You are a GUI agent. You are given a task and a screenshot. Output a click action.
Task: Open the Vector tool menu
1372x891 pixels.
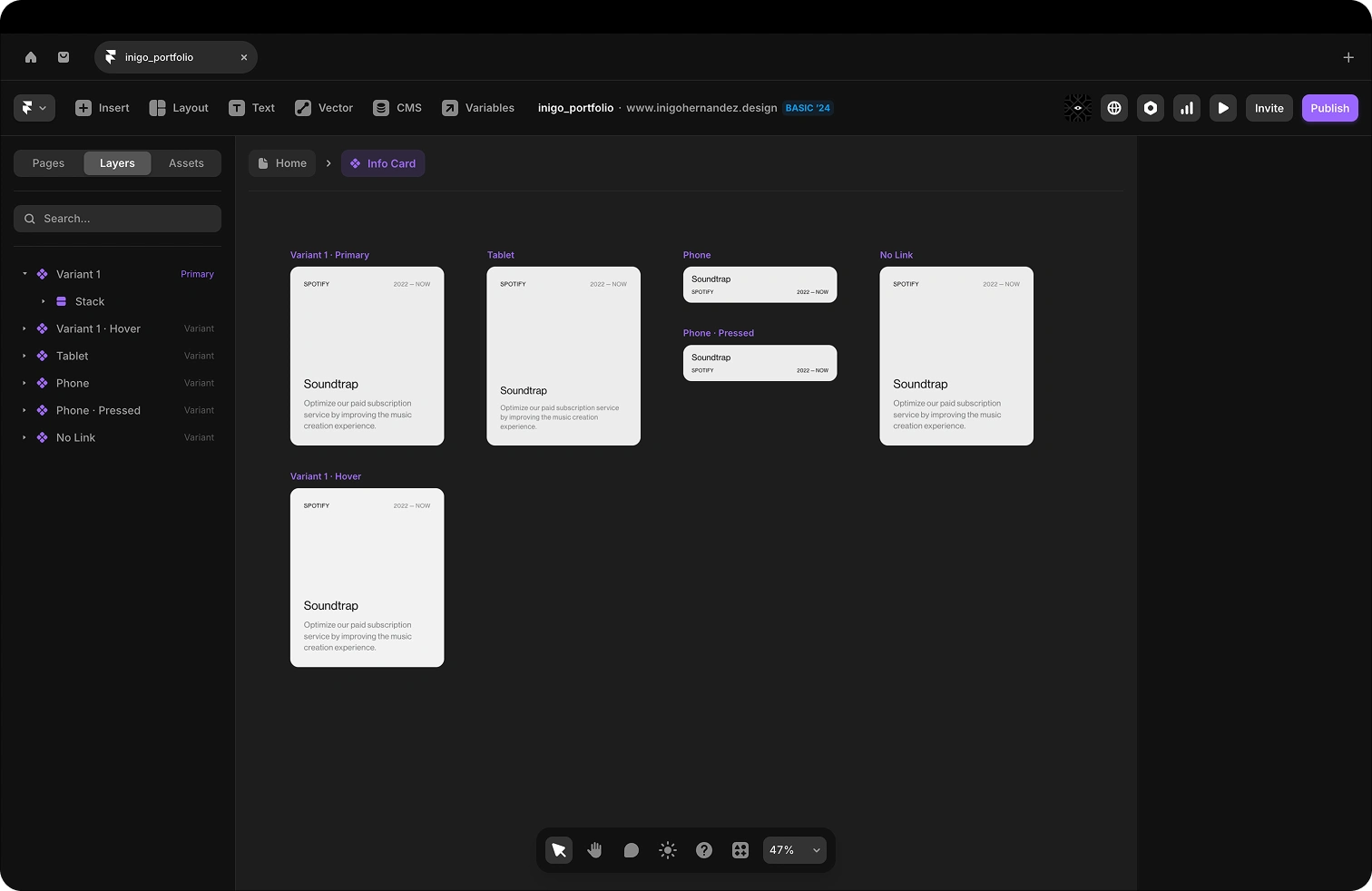tap(323, 107)
